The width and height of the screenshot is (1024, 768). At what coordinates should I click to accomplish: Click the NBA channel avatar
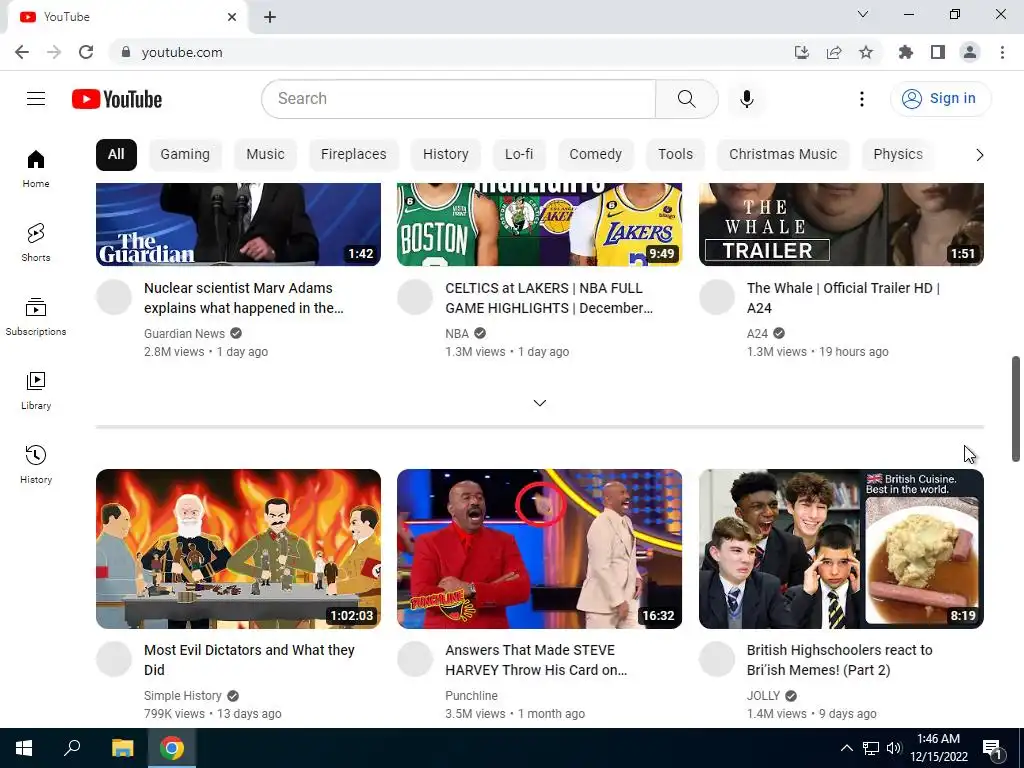point(415,297)
